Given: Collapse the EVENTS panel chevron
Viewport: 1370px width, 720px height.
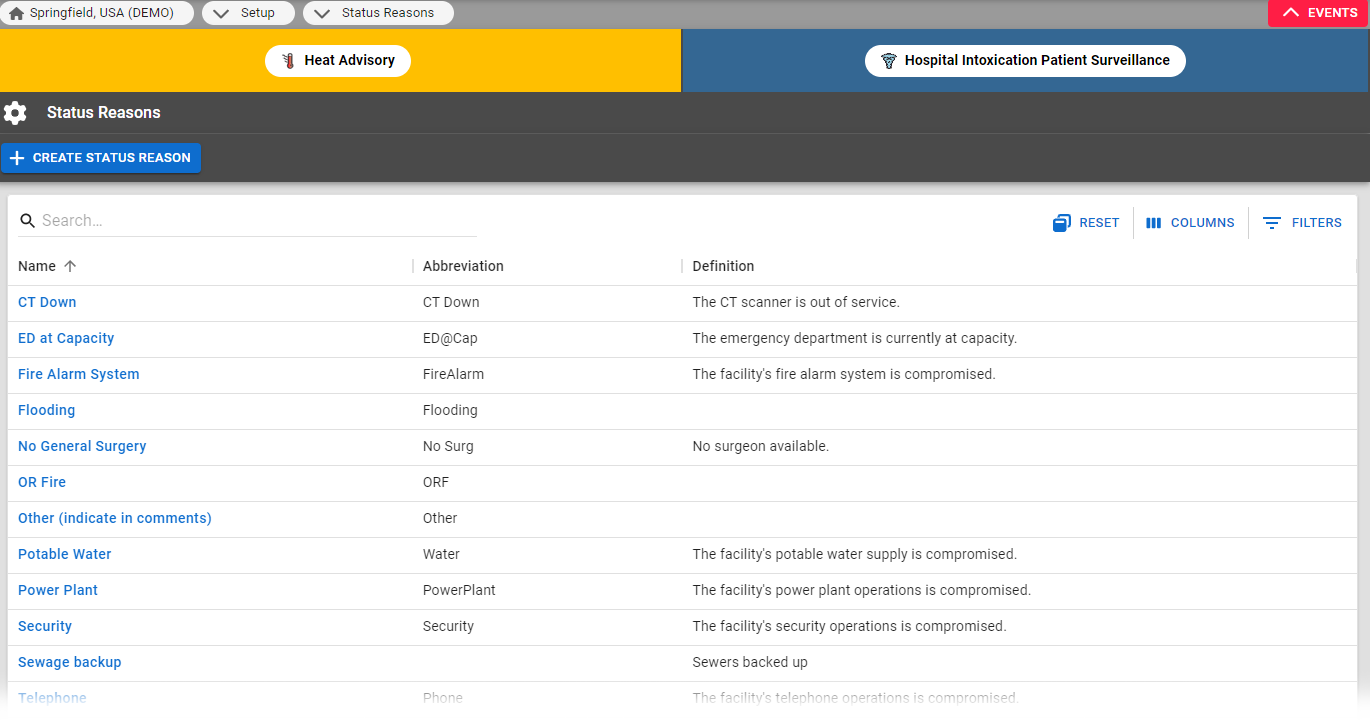Looking at the screenshot, I should pyautogui.click(x=1292, y=12).
